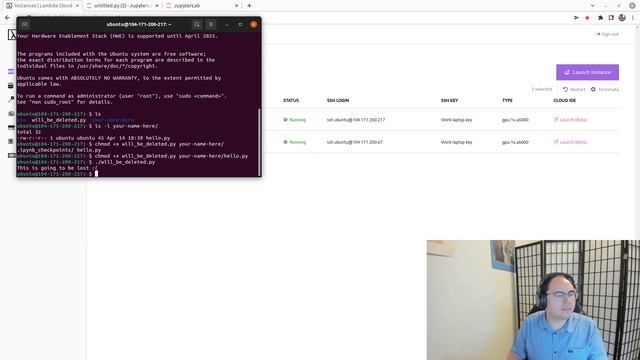640x360 pixels.
Task: Click the 2 selected count label
Action: click(x=541, y=89)
